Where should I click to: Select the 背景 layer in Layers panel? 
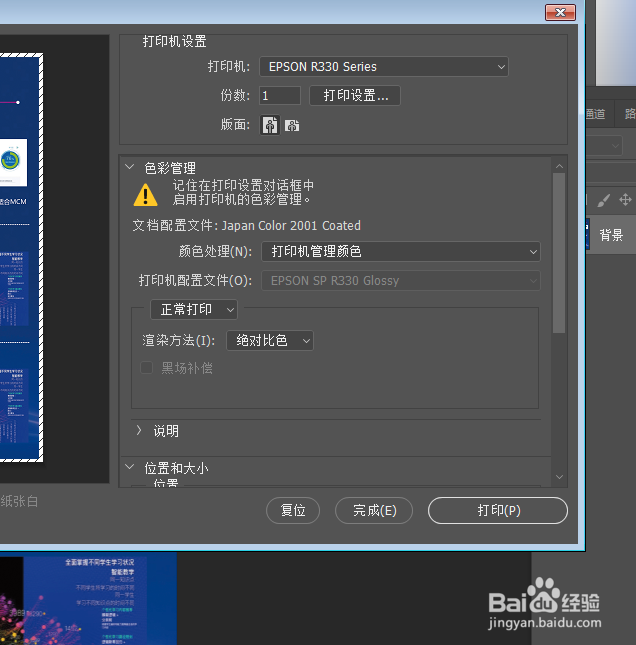click(x=611, y=236)
